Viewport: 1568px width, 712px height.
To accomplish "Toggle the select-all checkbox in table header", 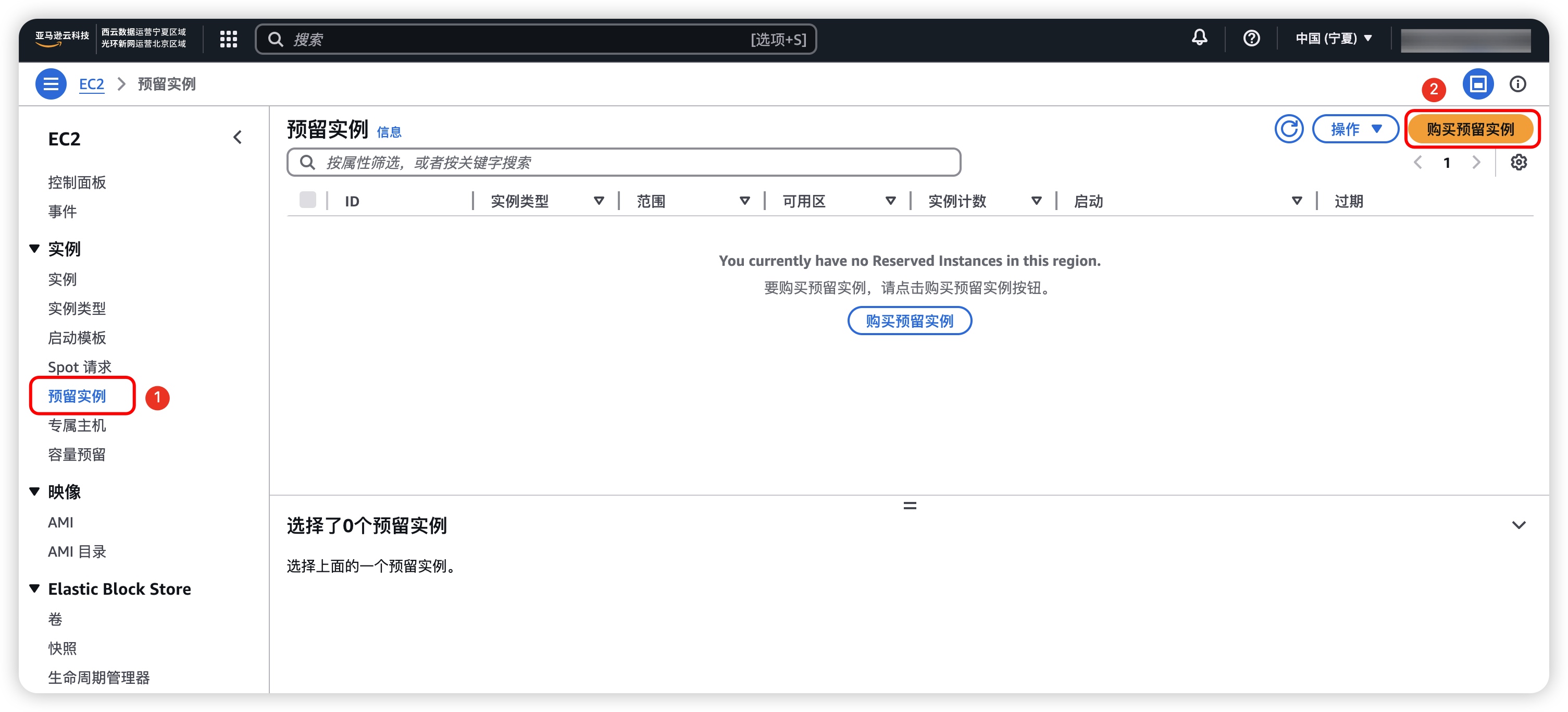I will coord(307,200).
